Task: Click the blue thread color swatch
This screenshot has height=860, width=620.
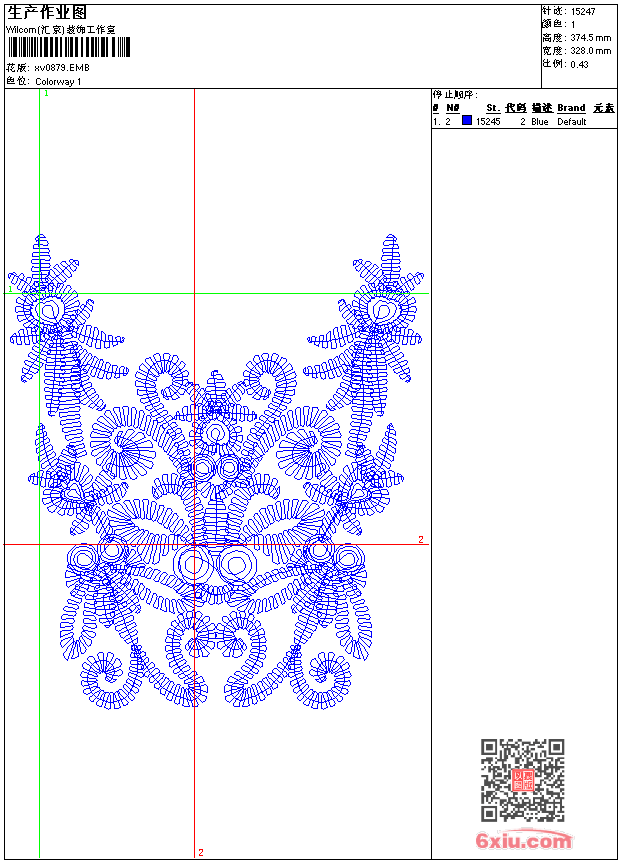Action: 467,121
